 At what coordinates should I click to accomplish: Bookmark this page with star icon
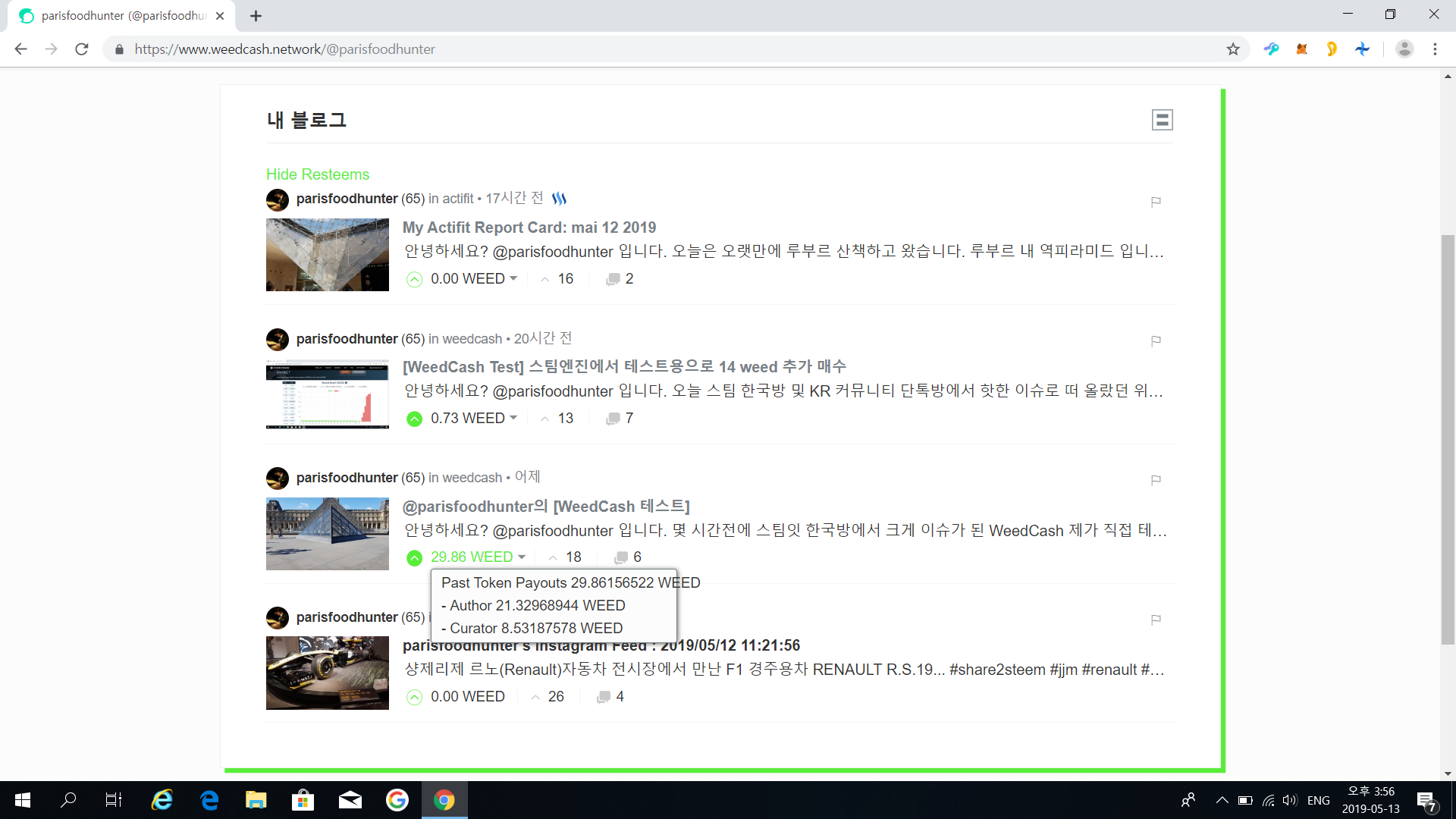1233,49
